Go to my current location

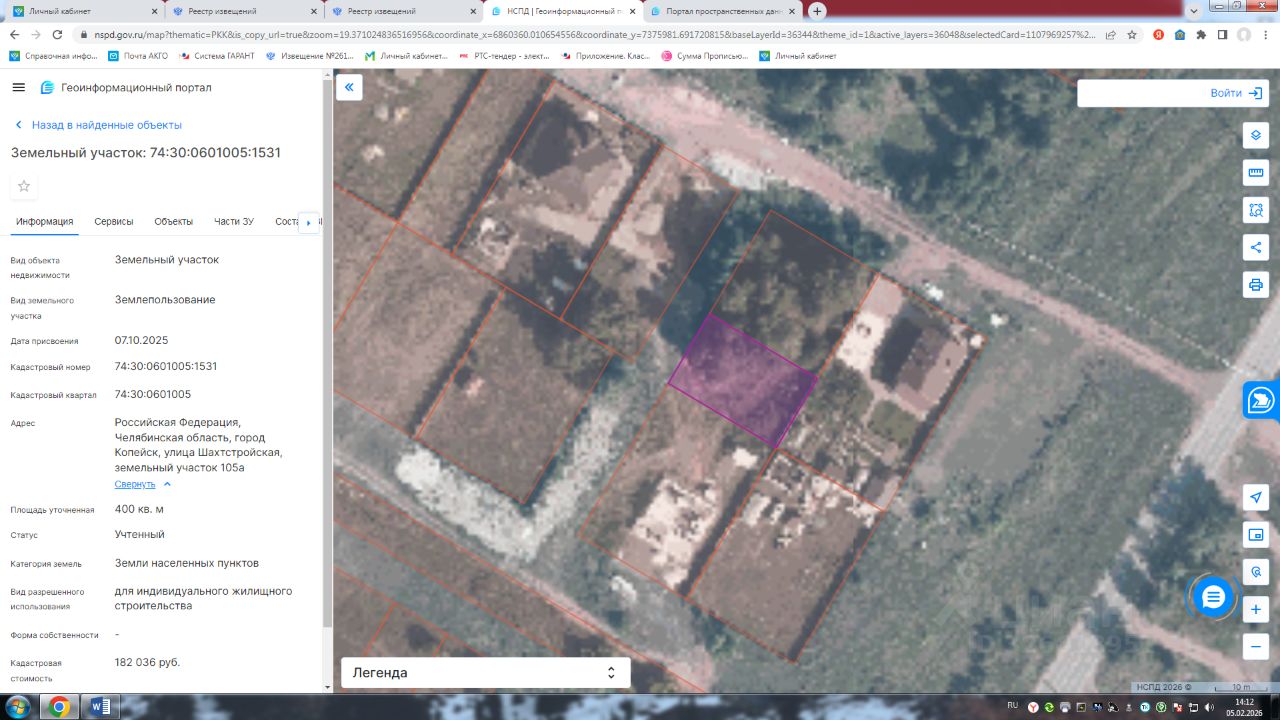pyautogui.click(x=1256, y=497)
